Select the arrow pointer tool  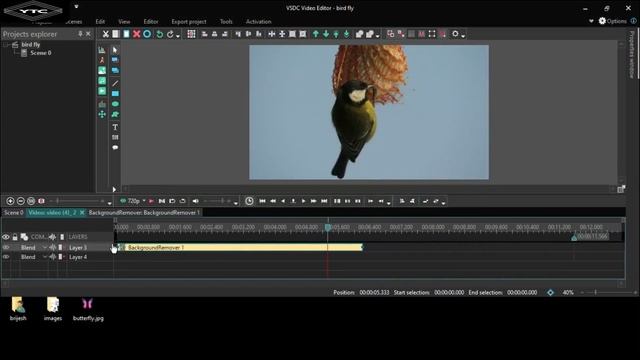click(x=115, y=50)
